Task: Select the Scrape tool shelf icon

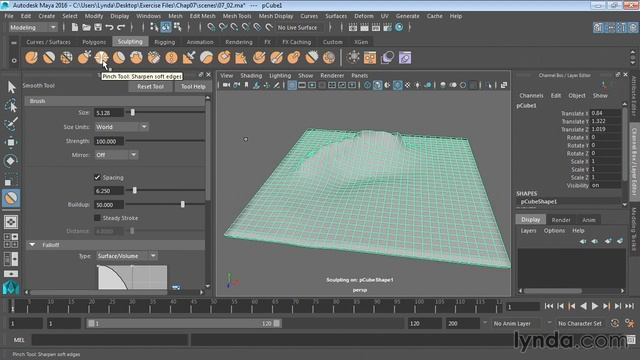Action: pos(224,58)
